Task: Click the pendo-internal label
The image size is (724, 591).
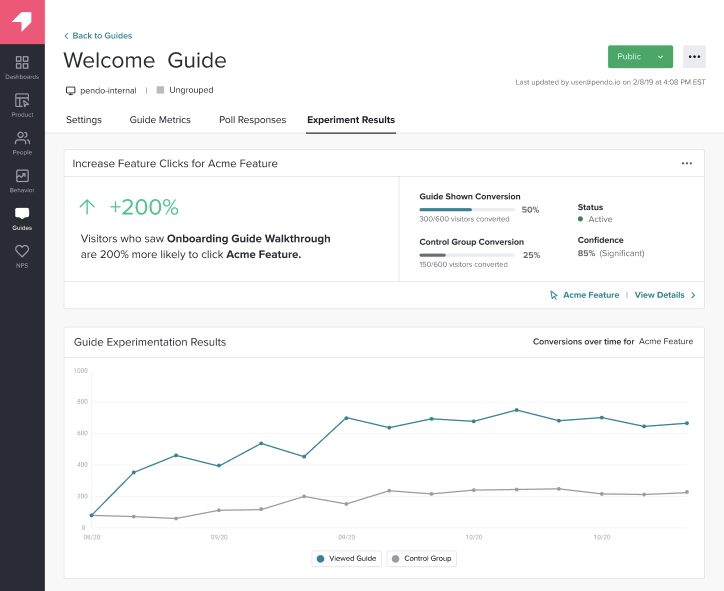Action: click(x=109, y=90)
